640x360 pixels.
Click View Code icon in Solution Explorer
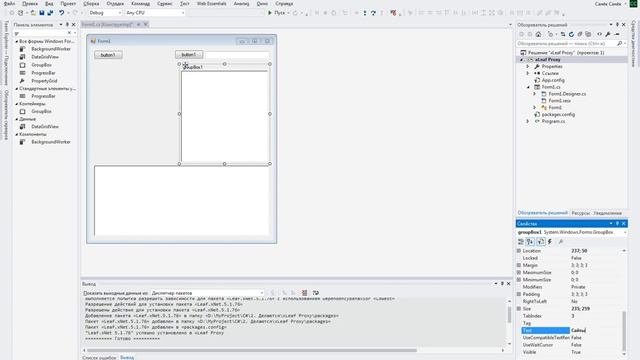click(x=599, y=34)
